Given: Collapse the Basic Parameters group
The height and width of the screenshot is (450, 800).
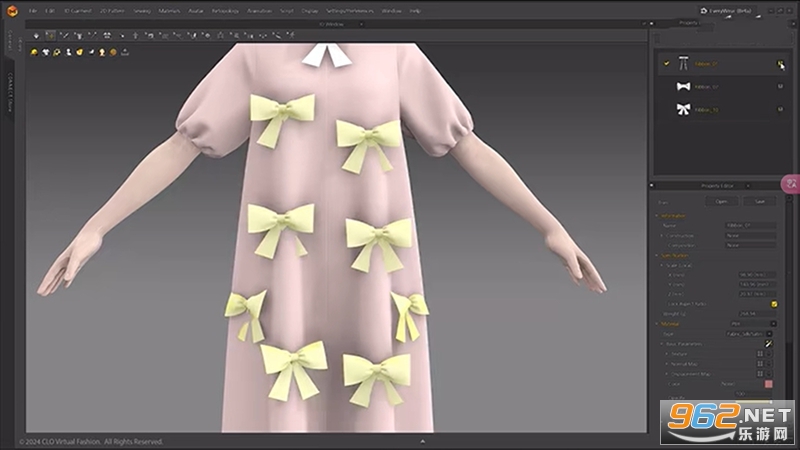Looking at the screenshot, I should [x=662, y=344].
